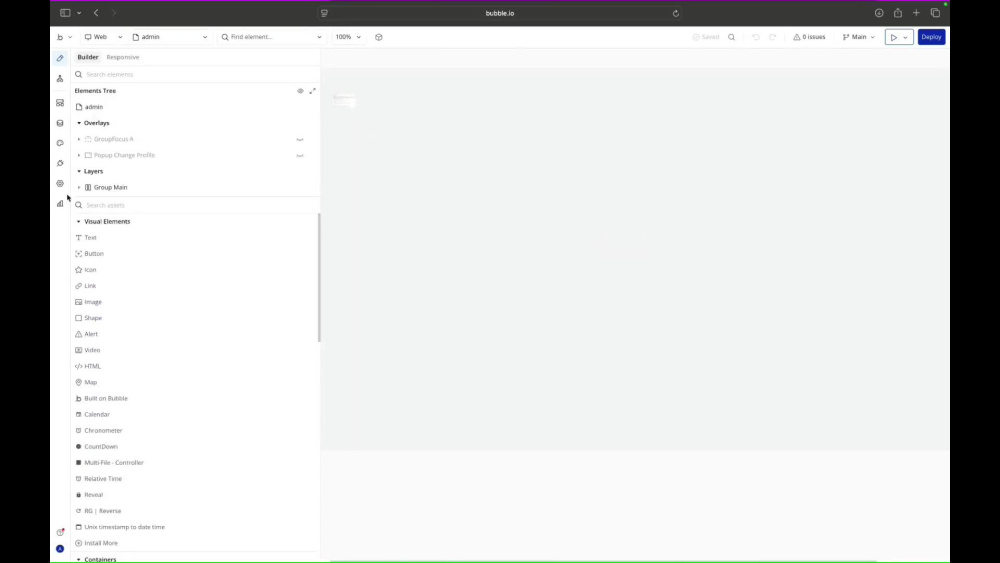Open the Styles tab palette icon
Image resolution: width=1000 pixels, height=563 pixels.
click(x=60, y=143)
